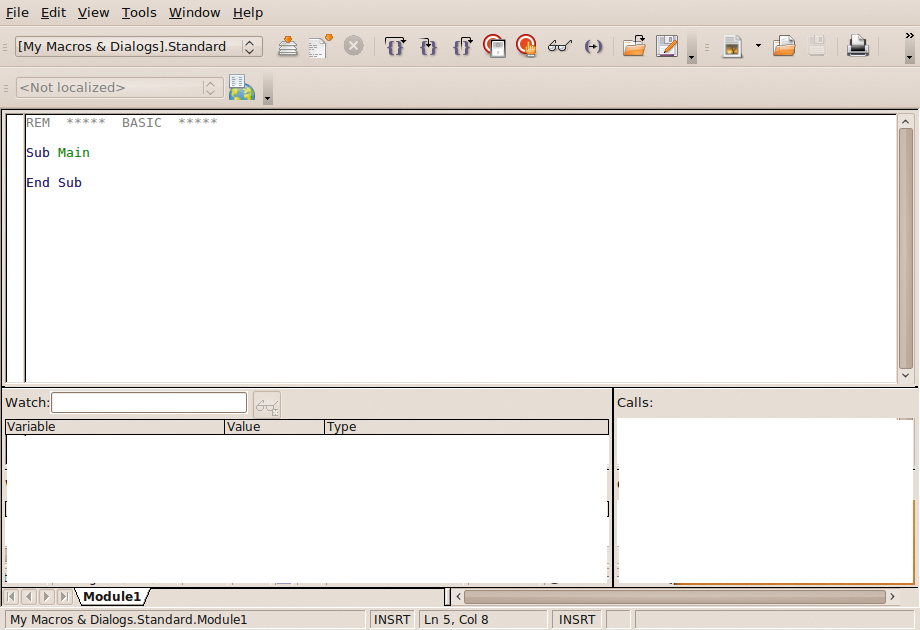Click the 'REM ***** BASIC *****' comment line
This screenshot has width=920, height=630.
pyautogui.click(x=121, y=123)
